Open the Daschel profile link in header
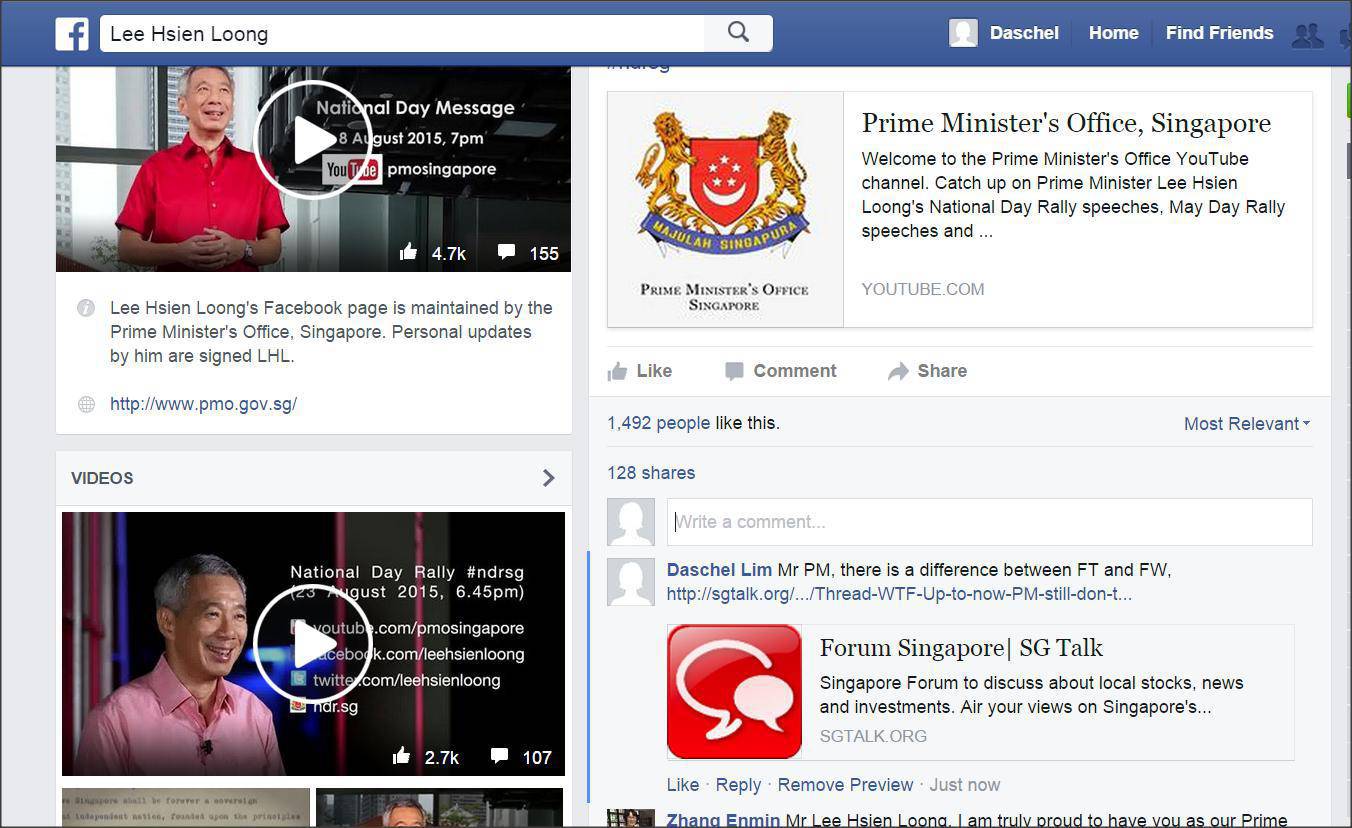This screenshot has height=828, width=1352. pos(1024,33)
